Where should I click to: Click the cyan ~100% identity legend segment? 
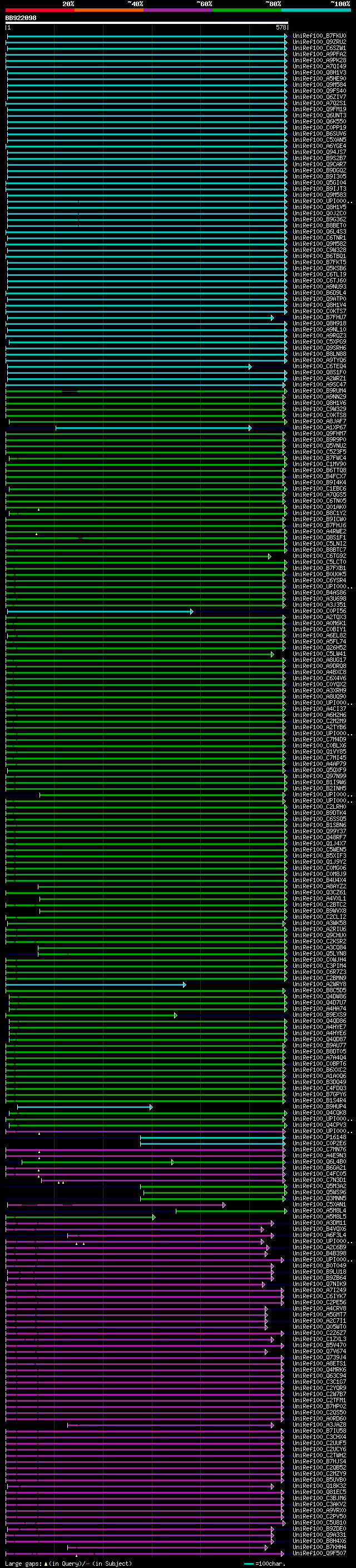(x=316, y=11)
